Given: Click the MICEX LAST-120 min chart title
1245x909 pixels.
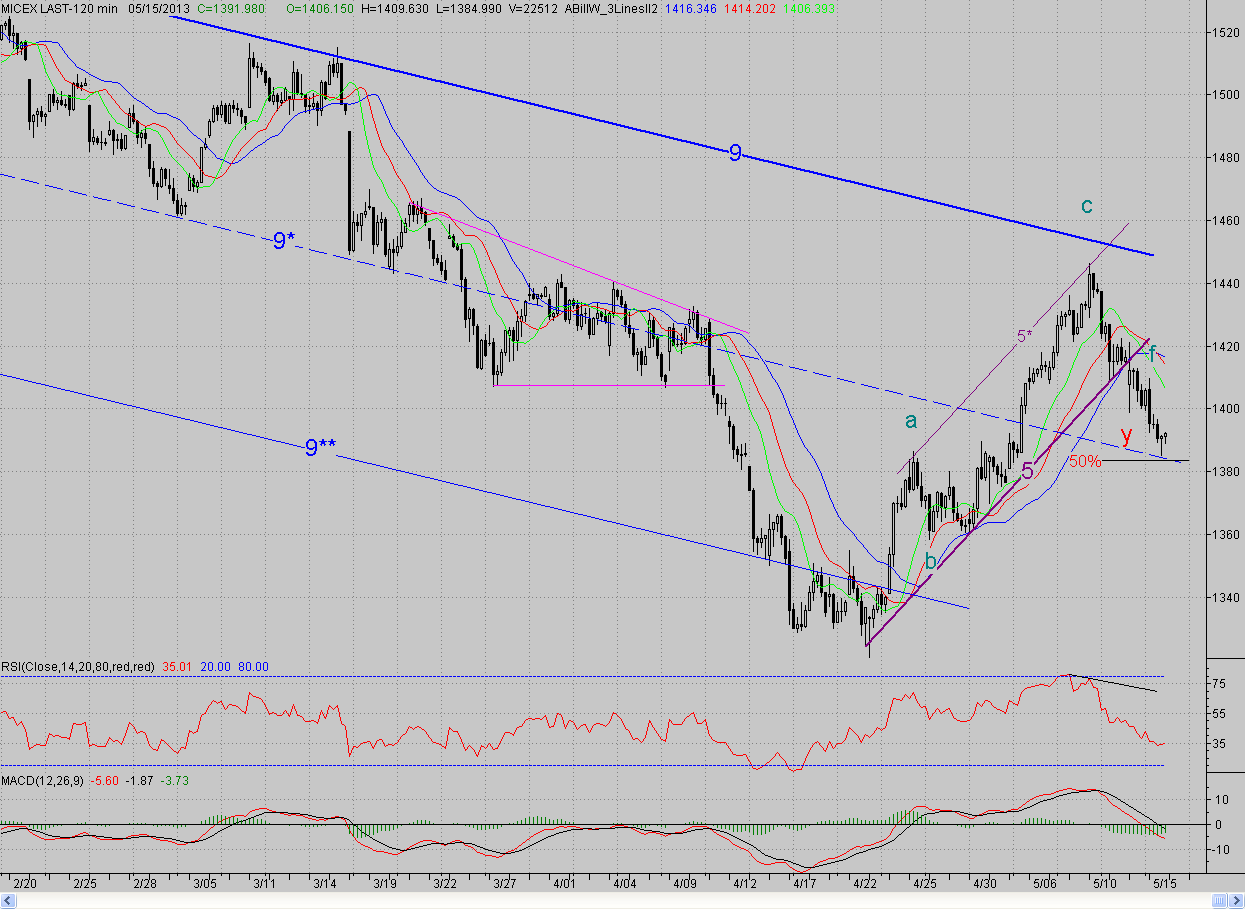Looking at the screenshot, I should [60, 8].
